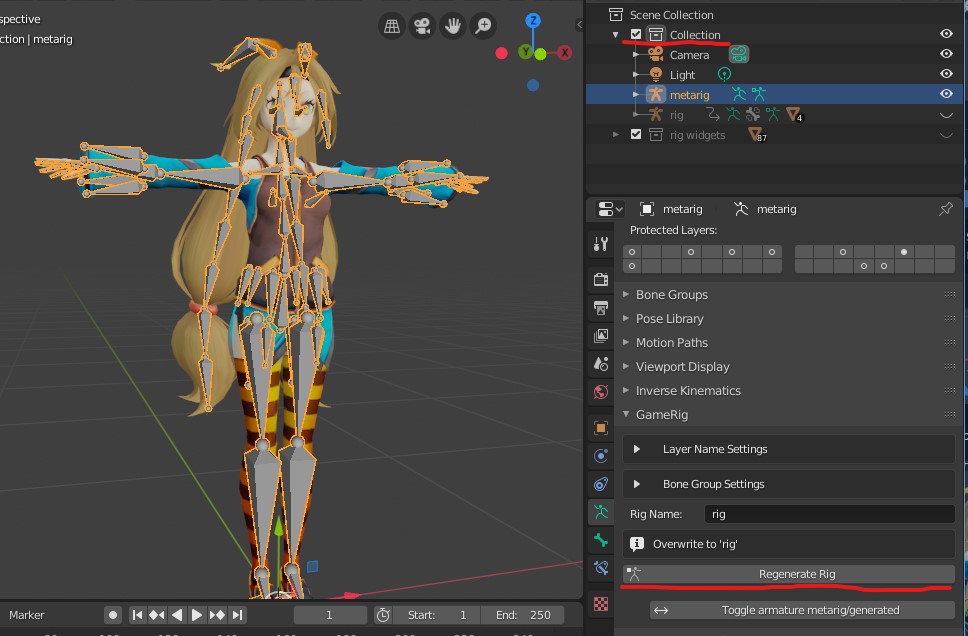Open the Bone properties tab

(x=601, y=540)
